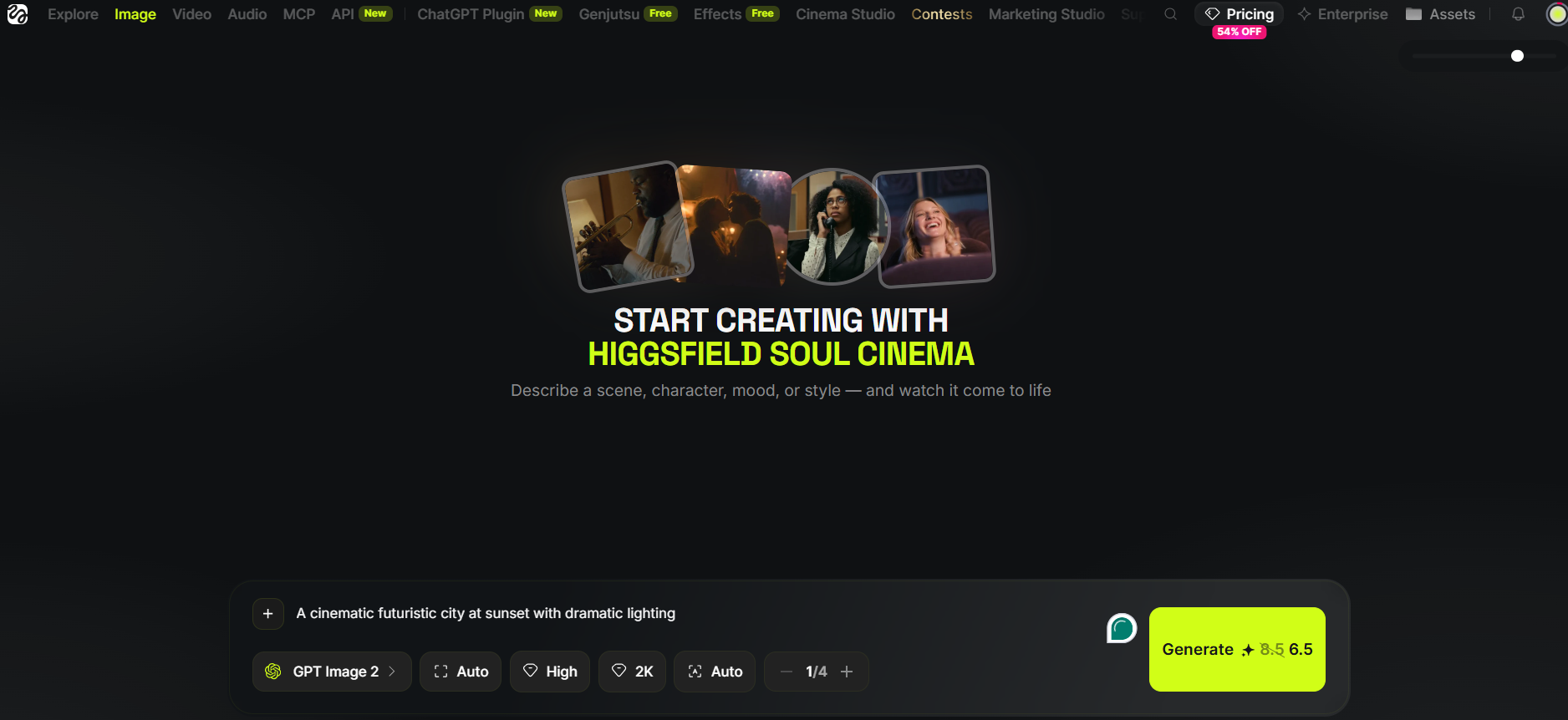Select the Image tab

(x=135, y=14)
